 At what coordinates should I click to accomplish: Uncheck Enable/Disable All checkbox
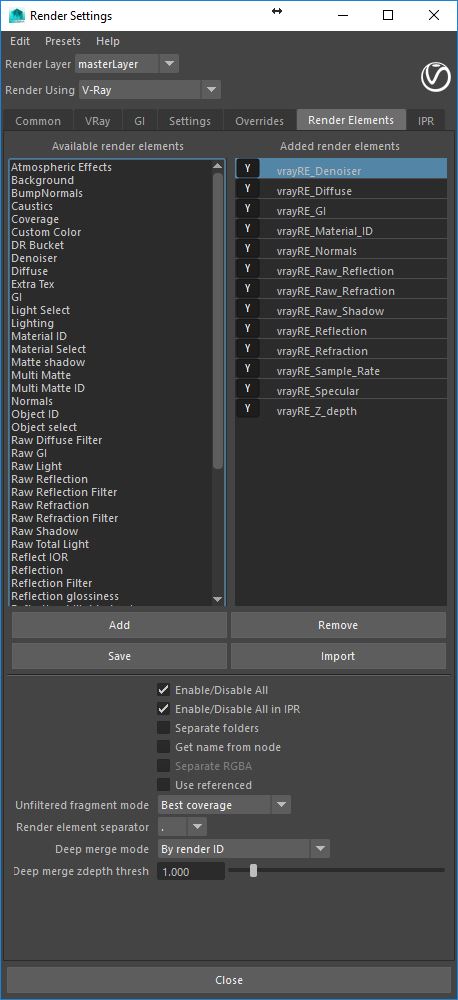[163, 689]
